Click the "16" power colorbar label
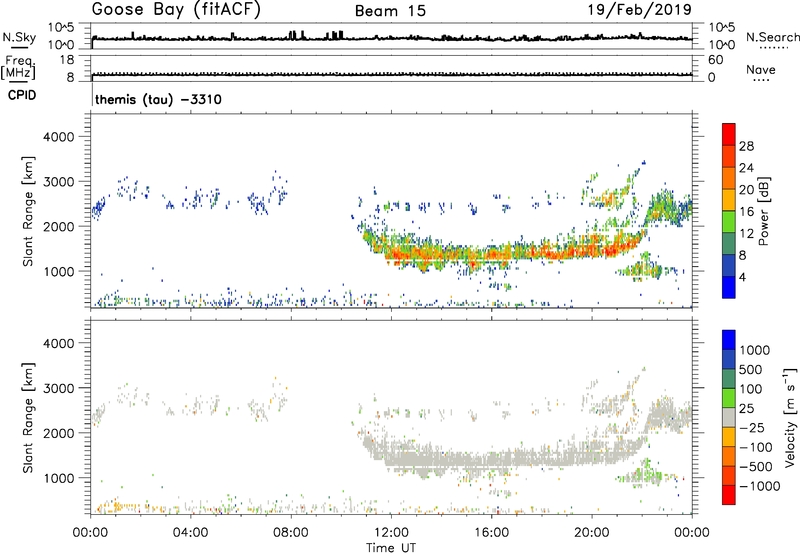 tap(746, 212)
